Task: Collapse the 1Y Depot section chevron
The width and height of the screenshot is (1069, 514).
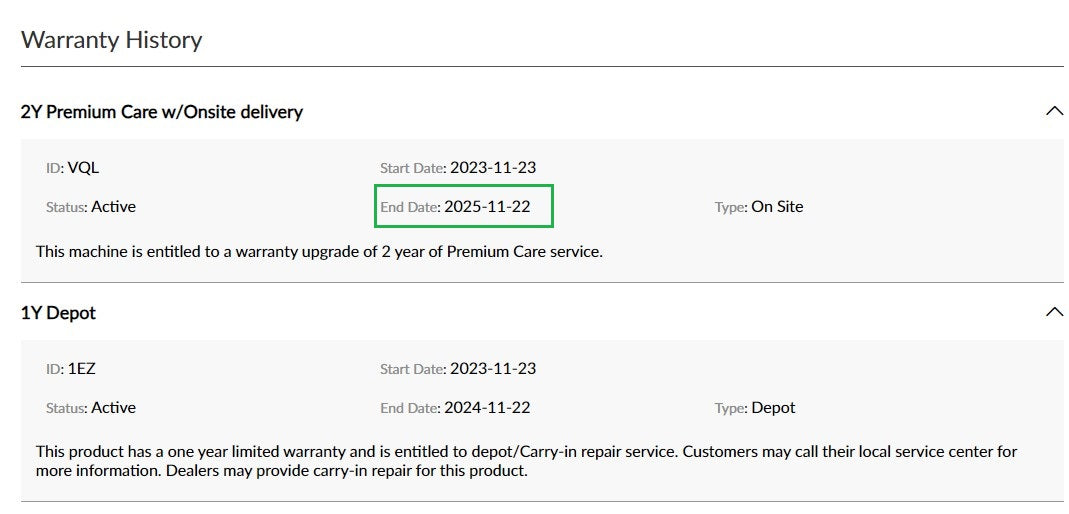Action: pyautogui.click(x=1054, y=312)
